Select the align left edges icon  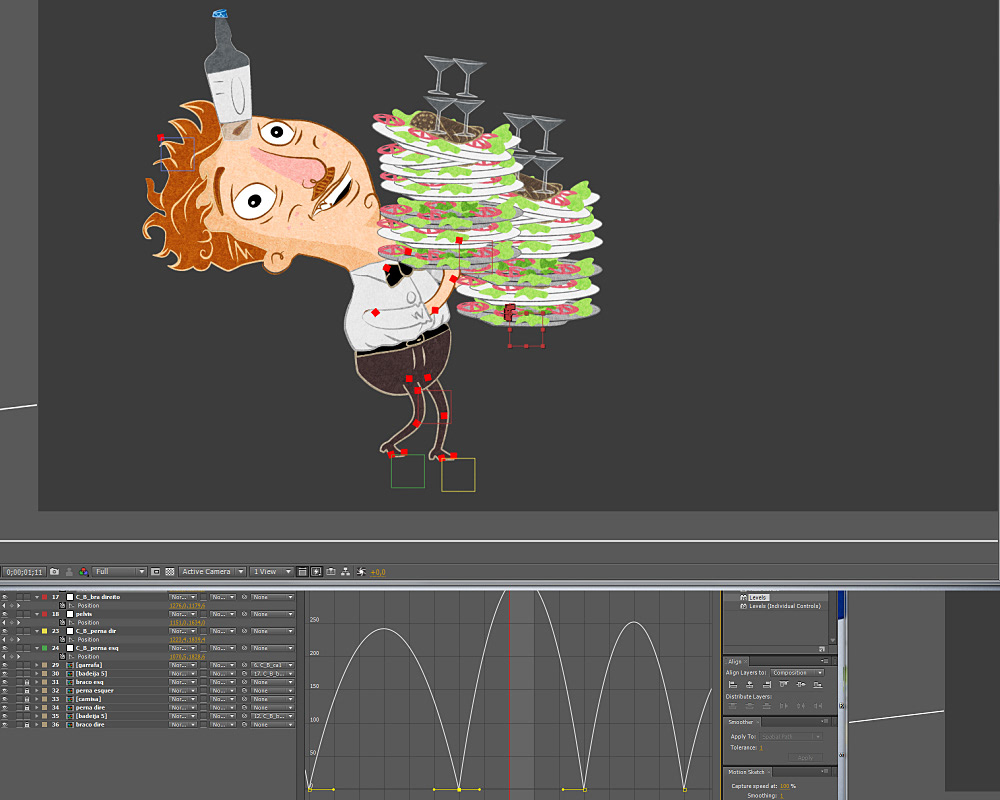coord(731,684)
